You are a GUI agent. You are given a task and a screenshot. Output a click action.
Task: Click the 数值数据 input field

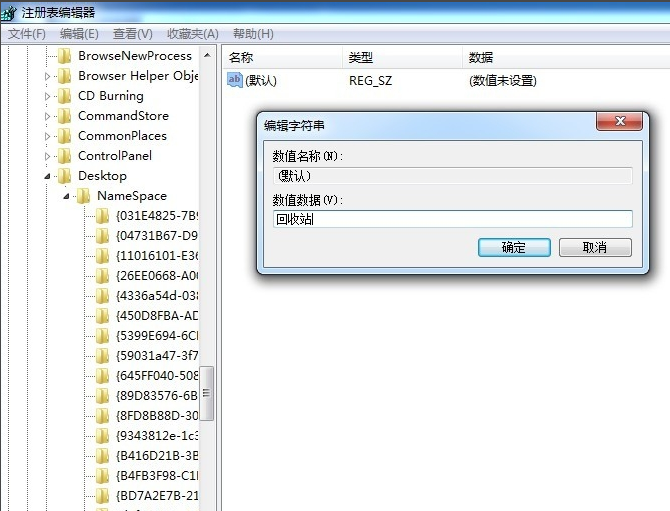pos(453,219)
